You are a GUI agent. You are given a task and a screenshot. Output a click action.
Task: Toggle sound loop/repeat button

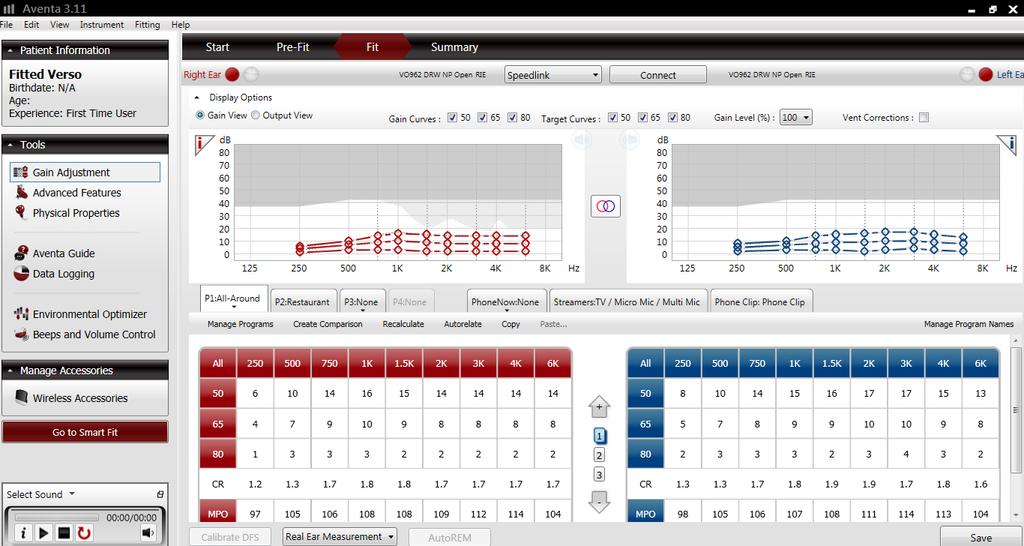[84, 533]
